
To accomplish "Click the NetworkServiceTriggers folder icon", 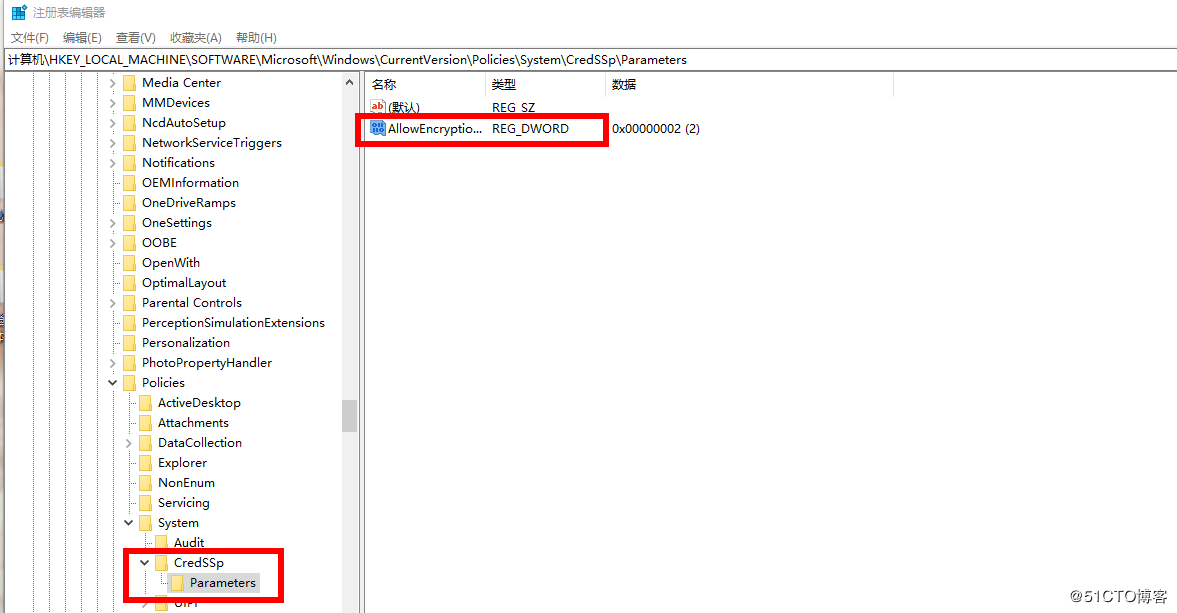I will [x=129, y=143].
